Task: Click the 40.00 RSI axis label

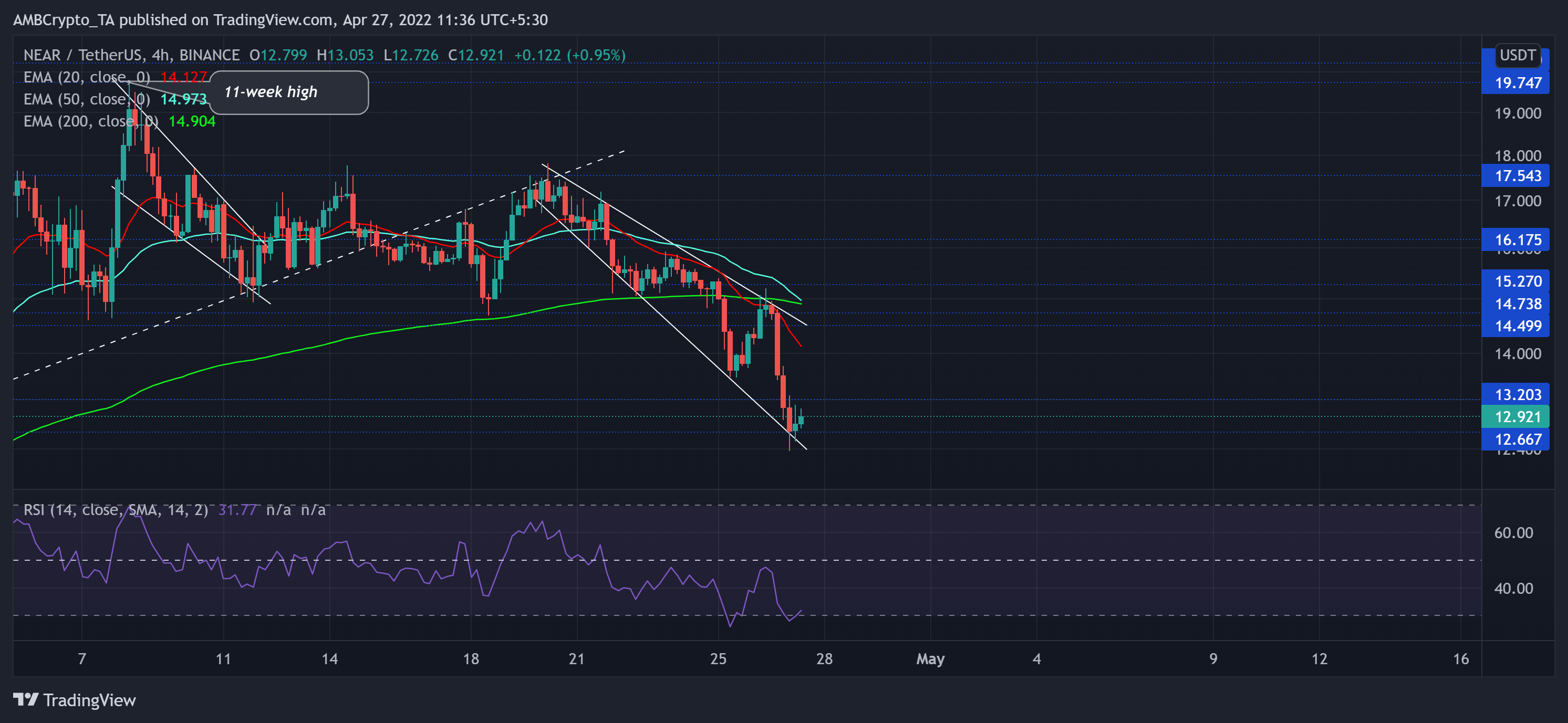Action: click(x=1513, y=589)
